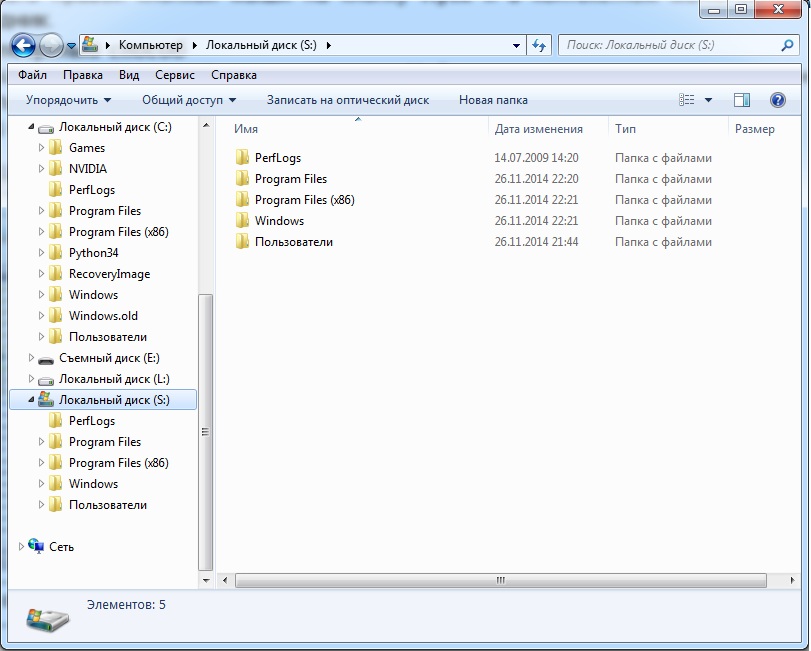Open Games folder in navigation tree
The width and height of the screenshot is (811, 651).
(x=87, y=148)
